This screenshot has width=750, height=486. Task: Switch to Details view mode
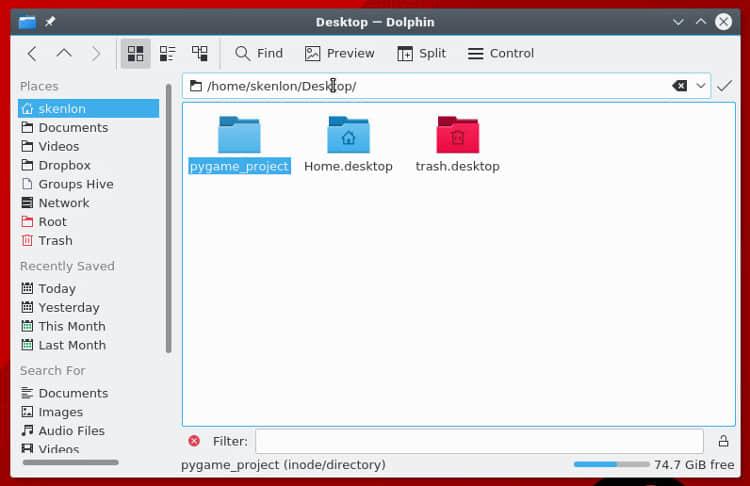coord(200,54)
